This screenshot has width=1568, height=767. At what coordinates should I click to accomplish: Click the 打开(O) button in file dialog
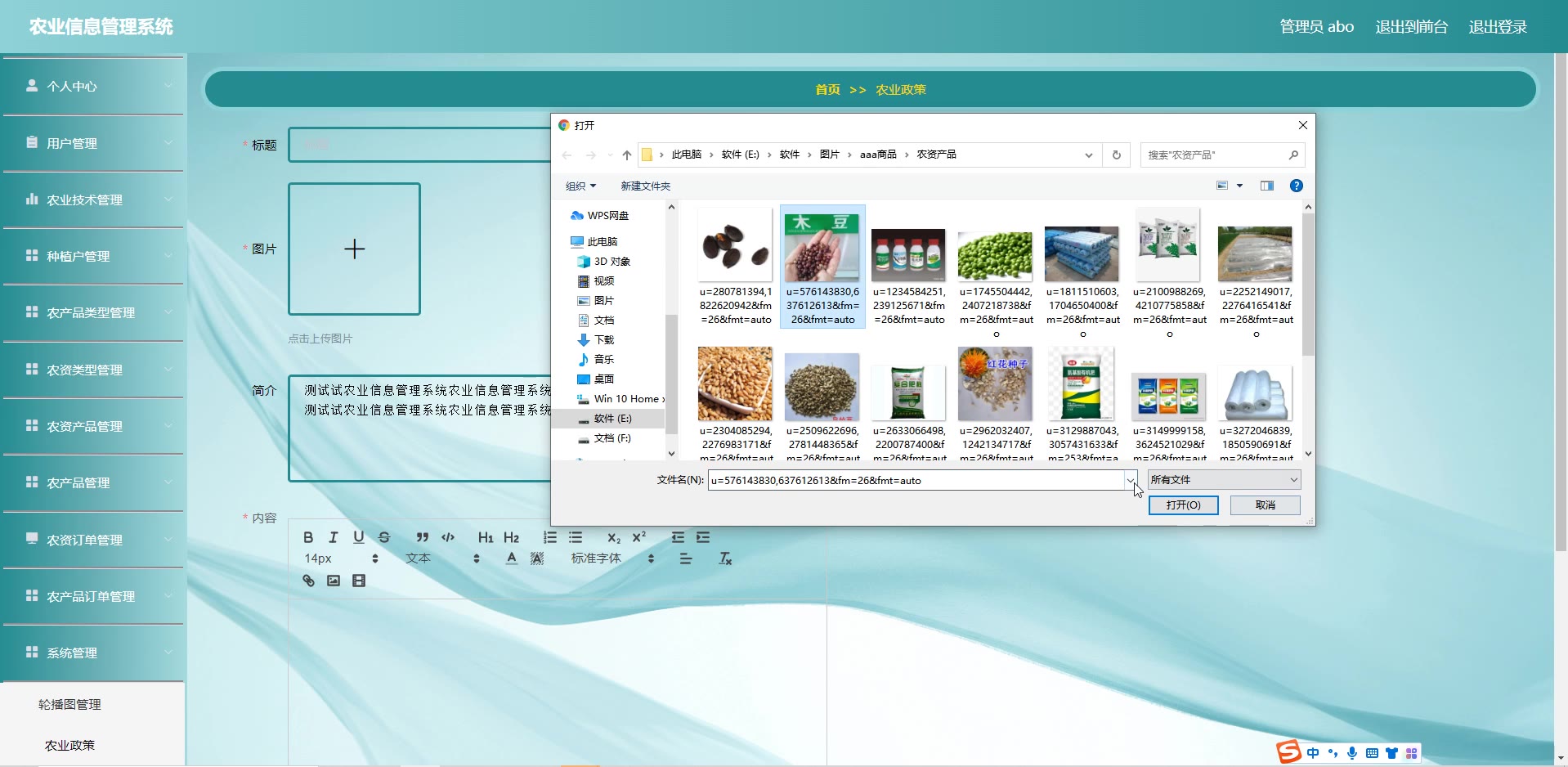1183,505
